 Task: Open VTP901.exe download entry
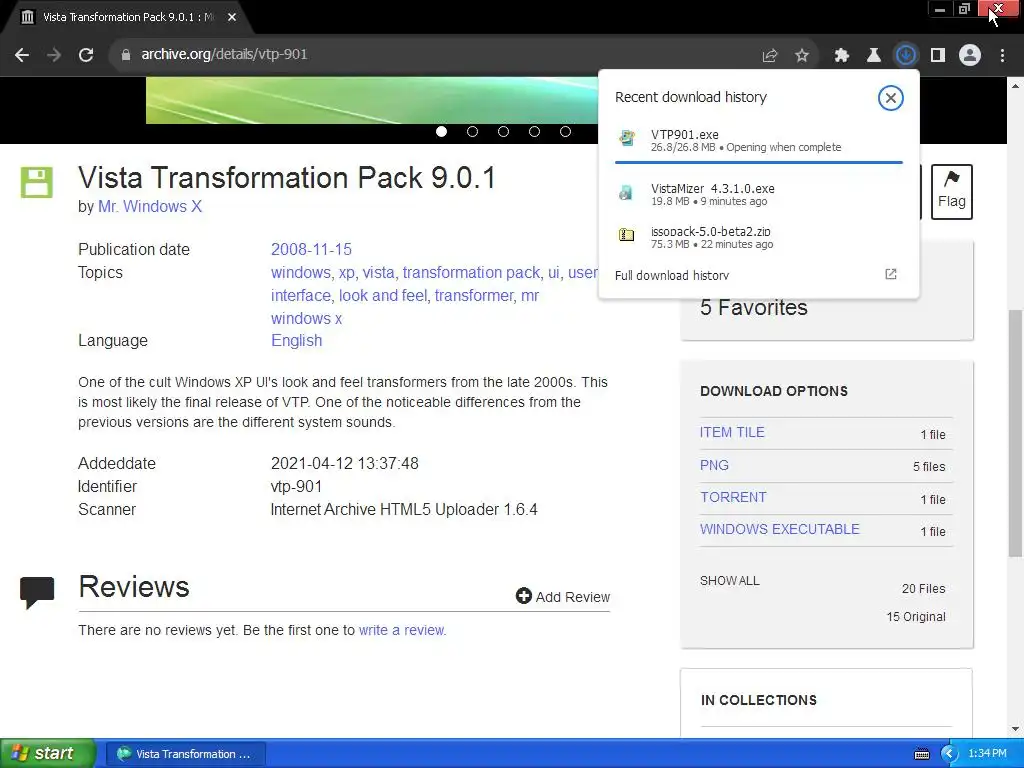tap(758, 140)
